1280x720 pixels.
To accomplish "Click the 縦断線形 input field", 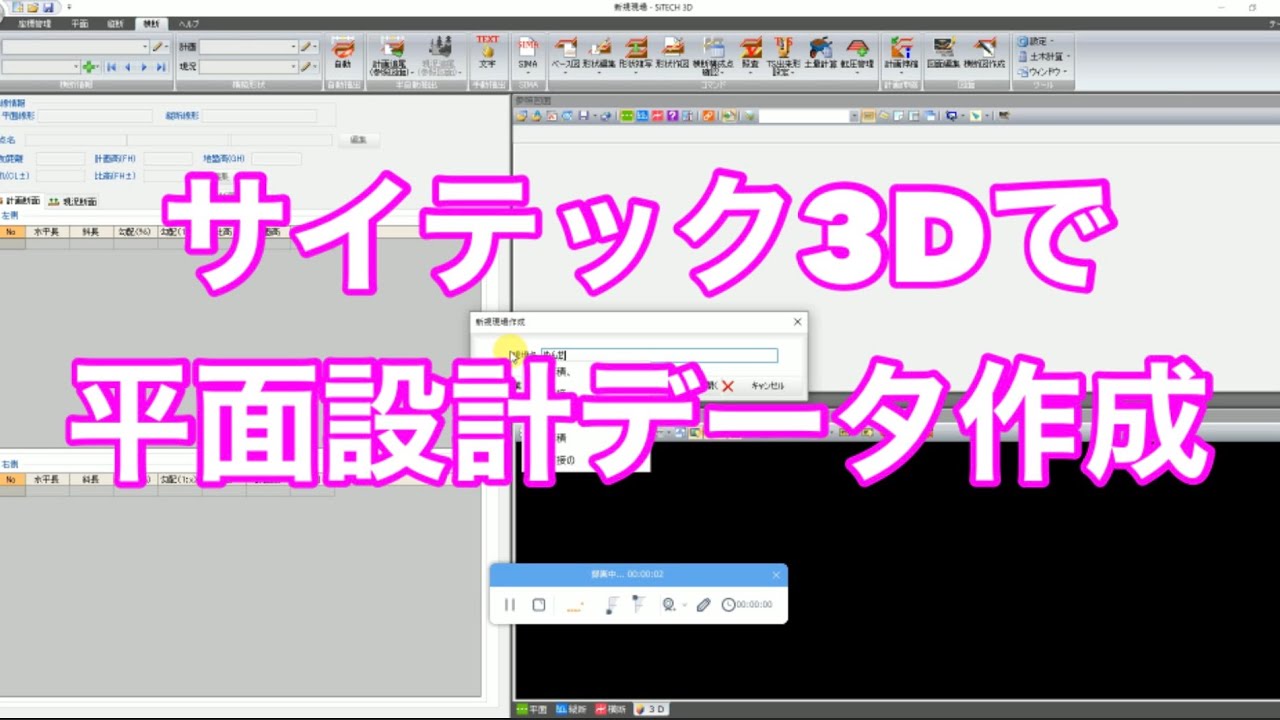I will pos(259,116).
